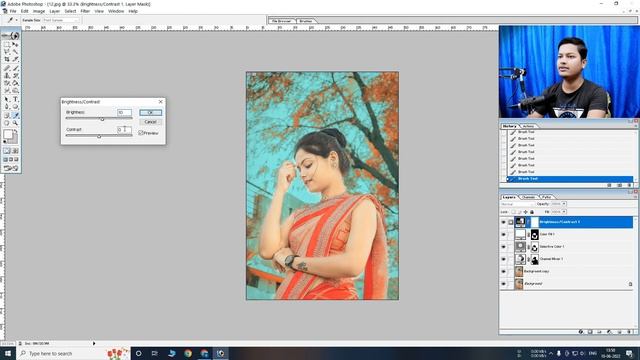Open the File Browser tab
The width and height of the screenshot is (640, 360).
click(282, 20)
